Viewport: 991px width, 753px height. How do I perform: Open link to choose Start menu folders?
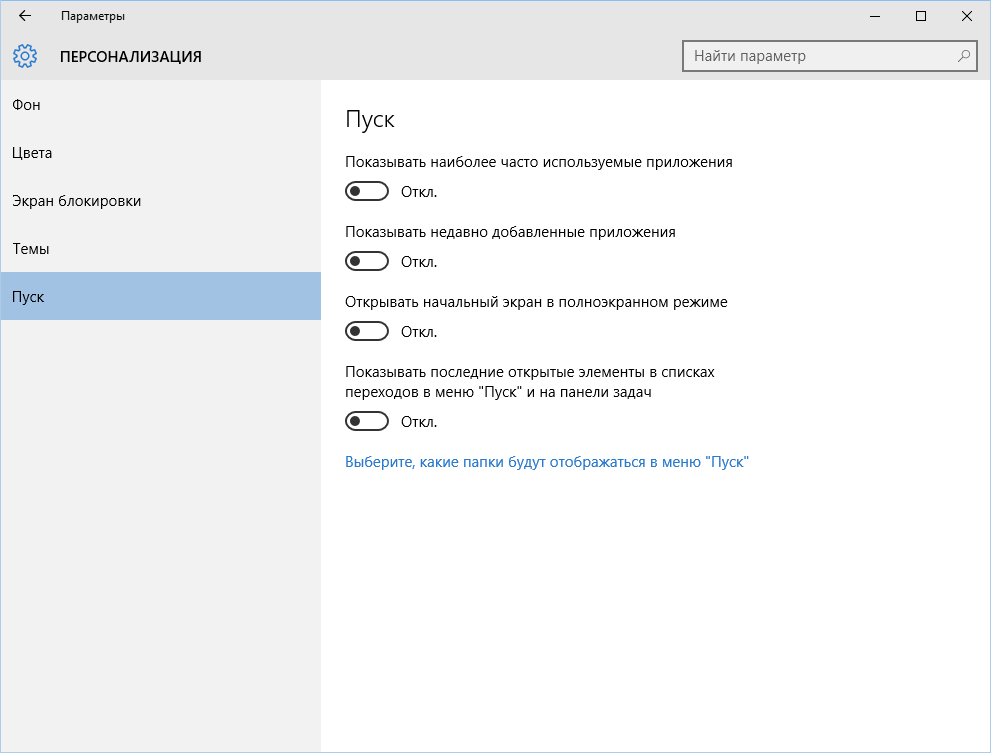[x=546, y=462]
